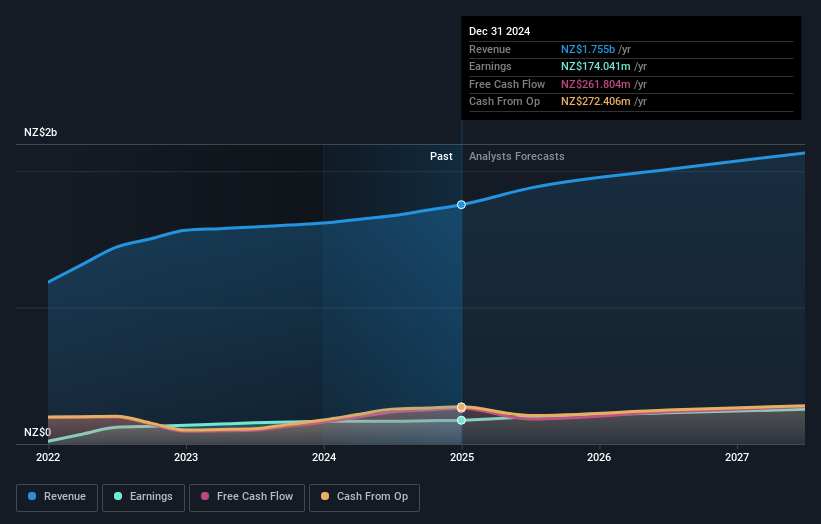This screenshot has height=524, width=821.
Task: Click the 2024 x-axis label
Action: [x=324, y=458]
